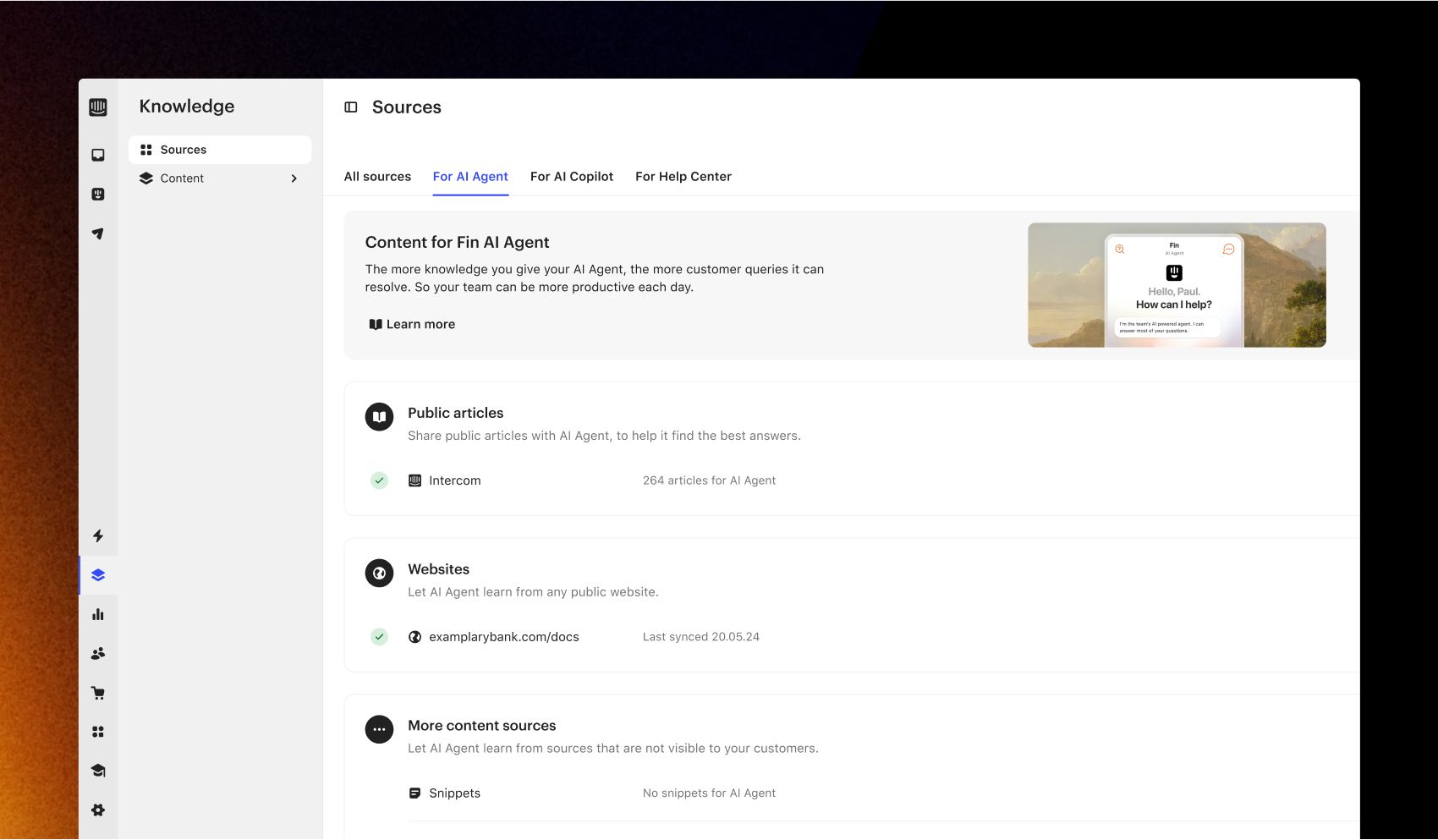Viewport: 1438px width, 840px height.
Task: Switch to the All sources tab
Action: click(377, 177)
